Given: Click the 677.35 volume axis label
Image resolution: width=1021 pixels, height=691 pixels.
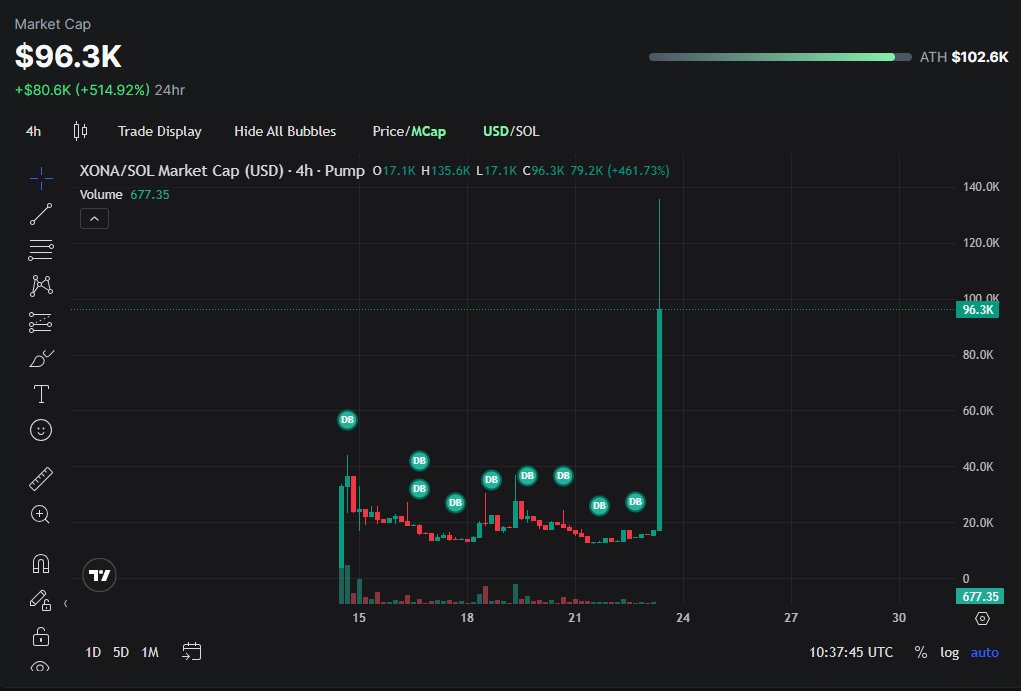Looking at the screenshot, I should tap(980, 596).
